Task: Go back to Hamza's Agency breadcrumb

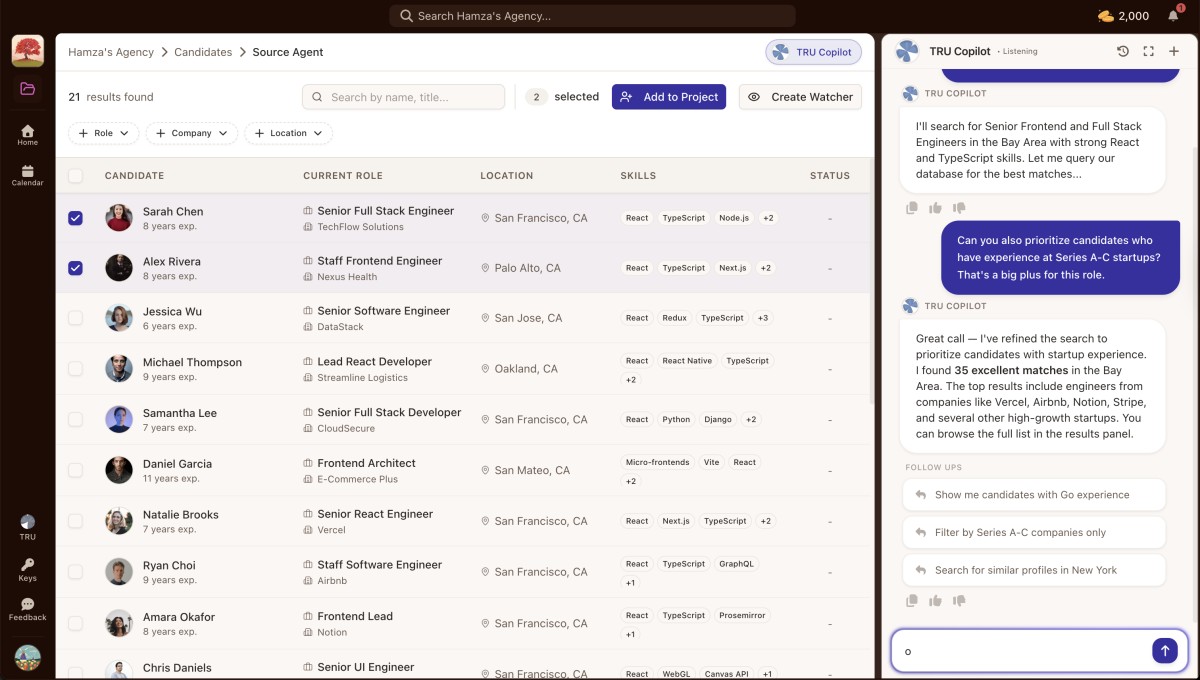Action: pyautogui.click(x=109, y=51)
